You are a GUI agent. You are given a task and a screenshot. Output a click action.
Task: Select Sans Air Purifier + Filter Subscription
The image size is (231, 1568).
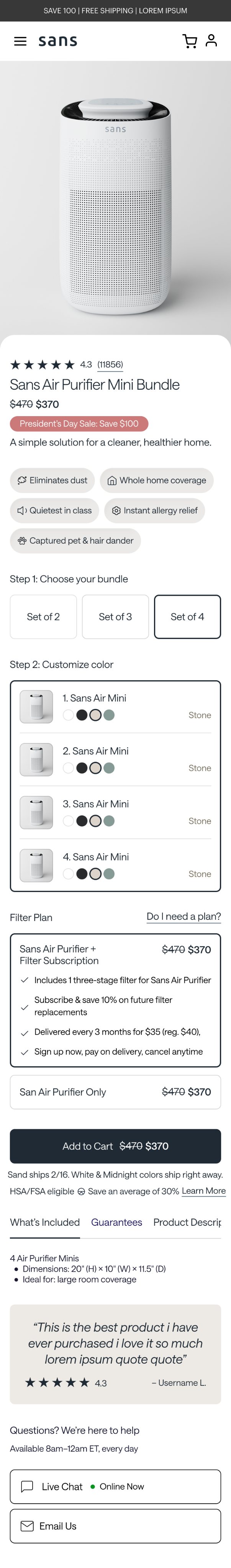[115, 954]
